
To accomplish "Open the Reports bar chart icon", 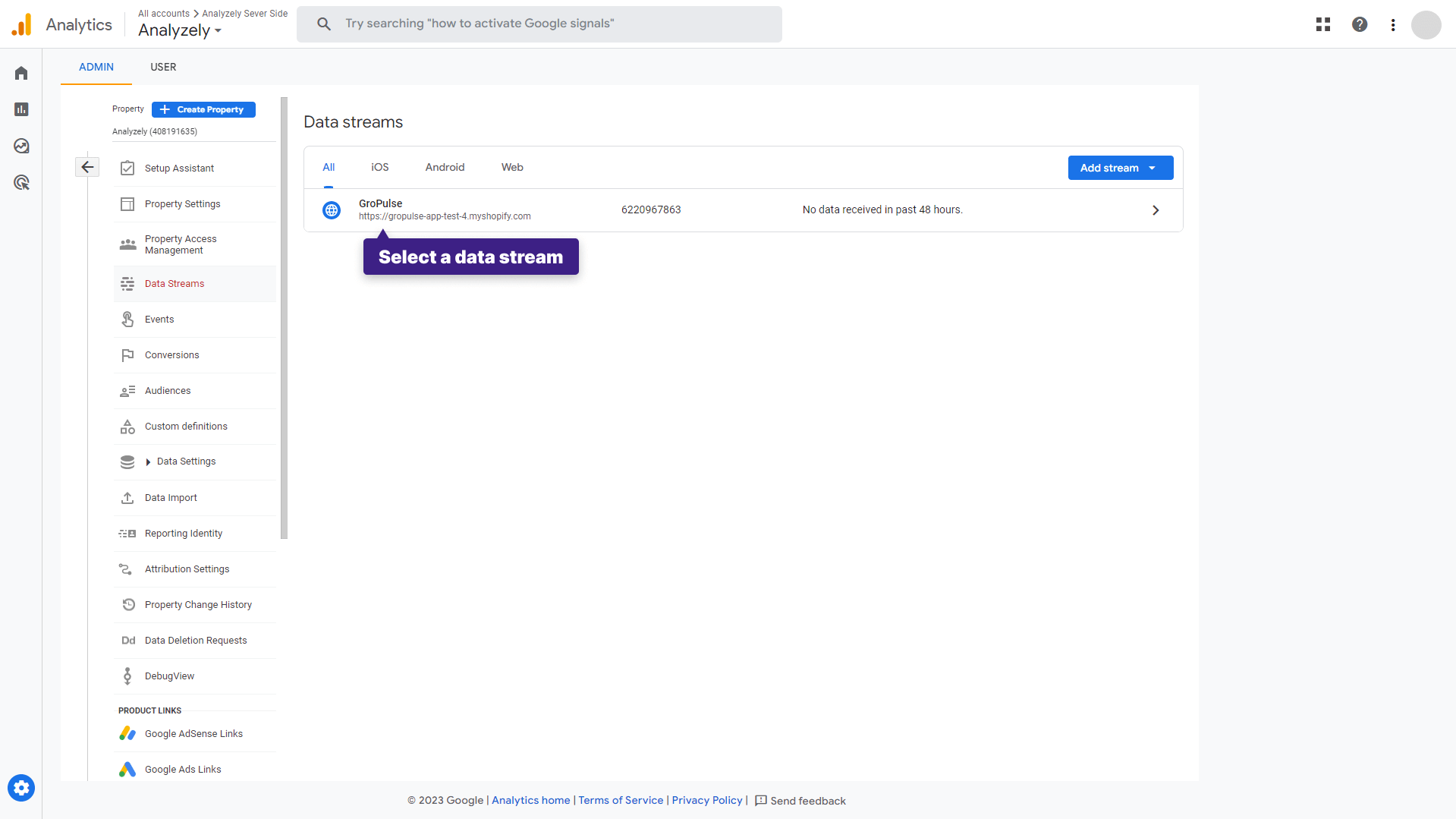I will pos(21,109).
